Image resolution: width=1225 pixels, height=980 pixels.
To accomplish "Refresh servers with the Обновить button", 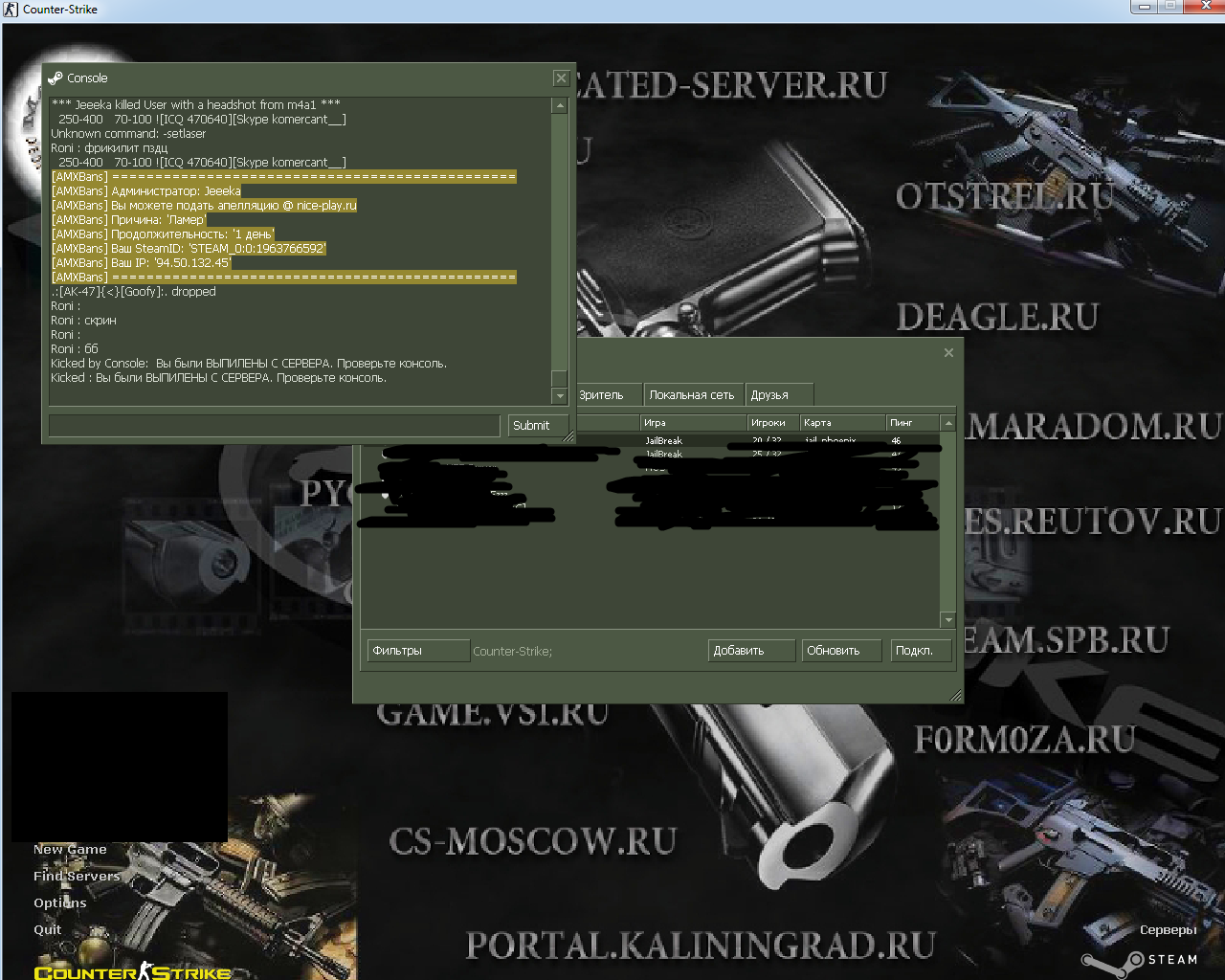I will pyautogui.click(x=841, y=651).
